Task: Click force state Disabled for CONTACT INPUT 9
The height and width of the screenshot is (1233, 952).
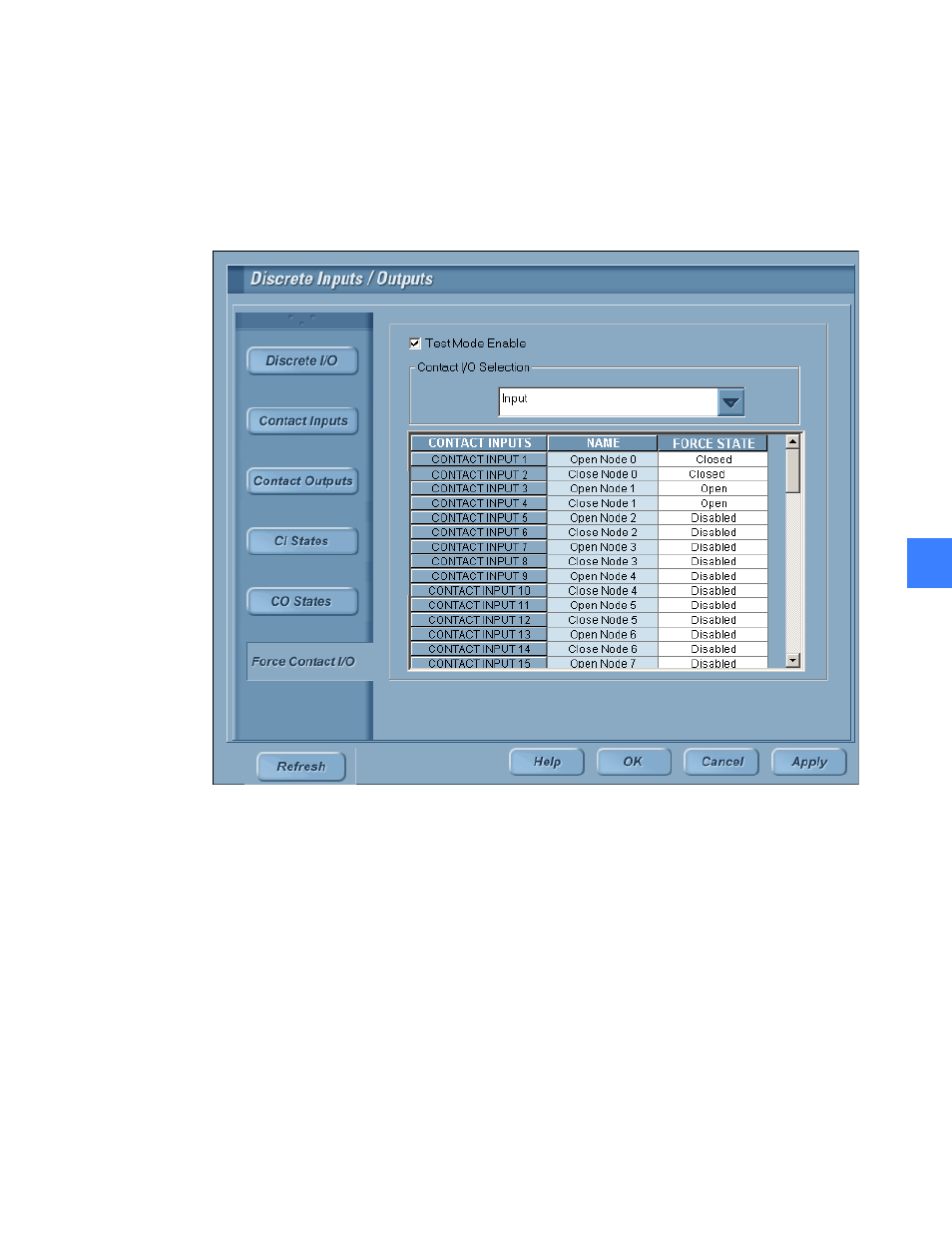Action: point(714,576)
